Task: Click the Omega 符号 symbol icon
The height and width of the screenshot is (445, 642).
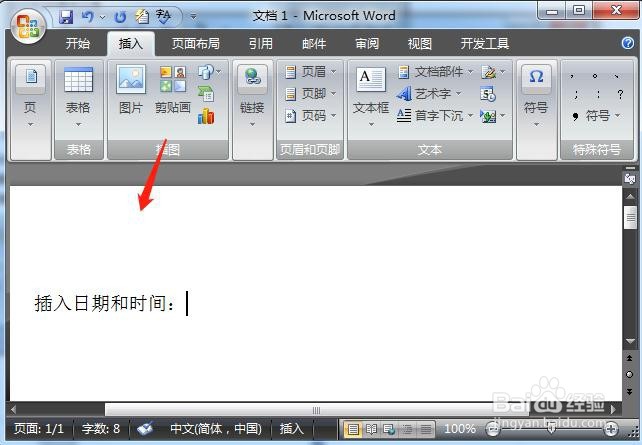Action: [x=536, y=79]
